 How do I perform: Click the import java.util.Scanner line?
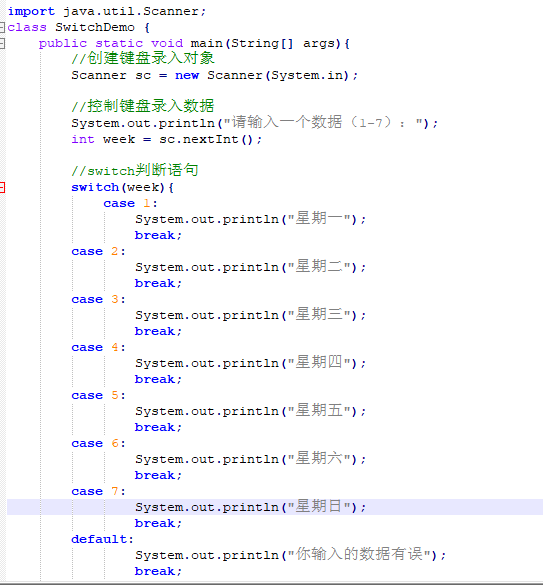coord(107,11)
